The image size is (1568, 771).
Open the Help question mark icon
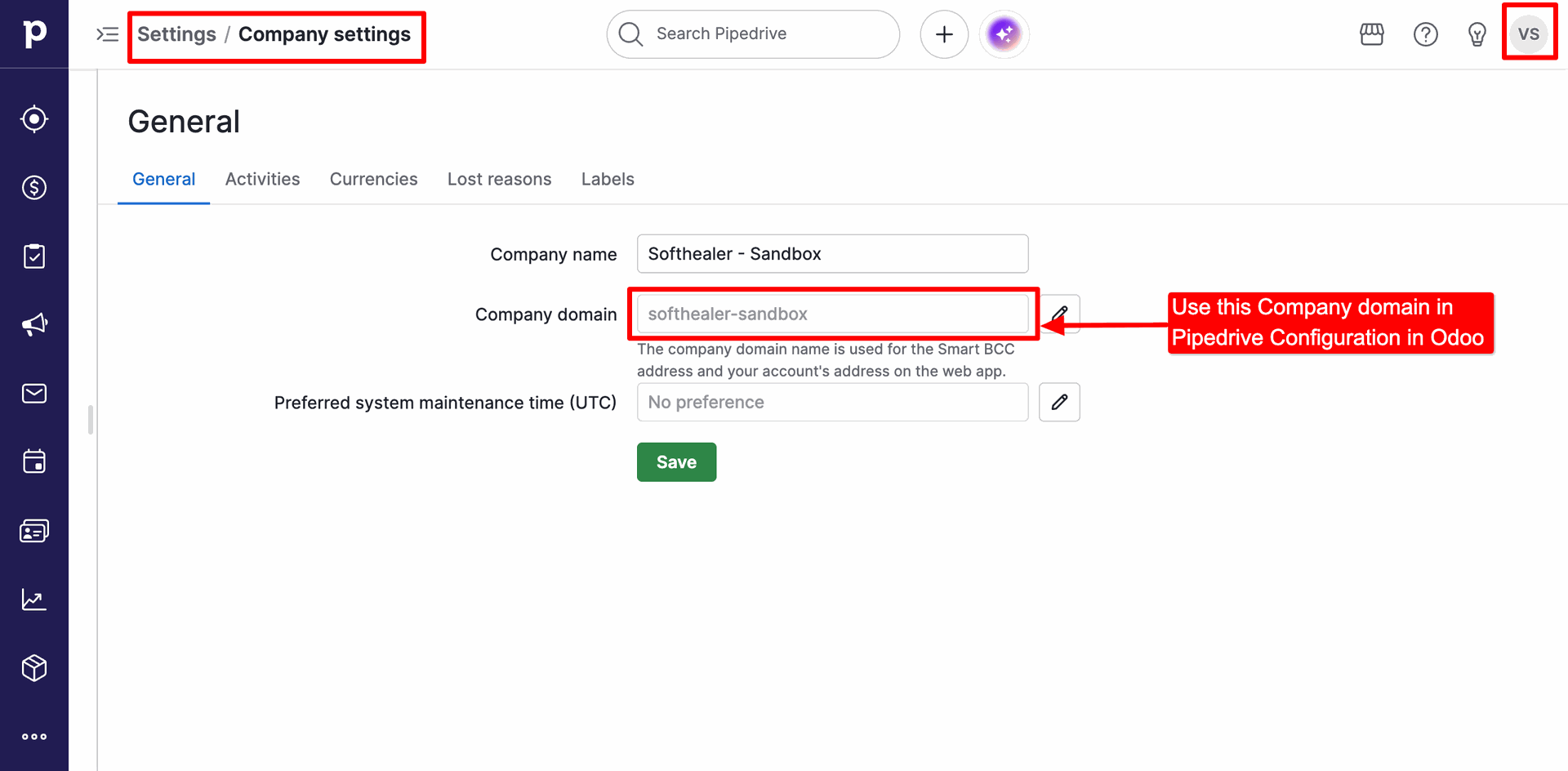[x=1426, y=34]
